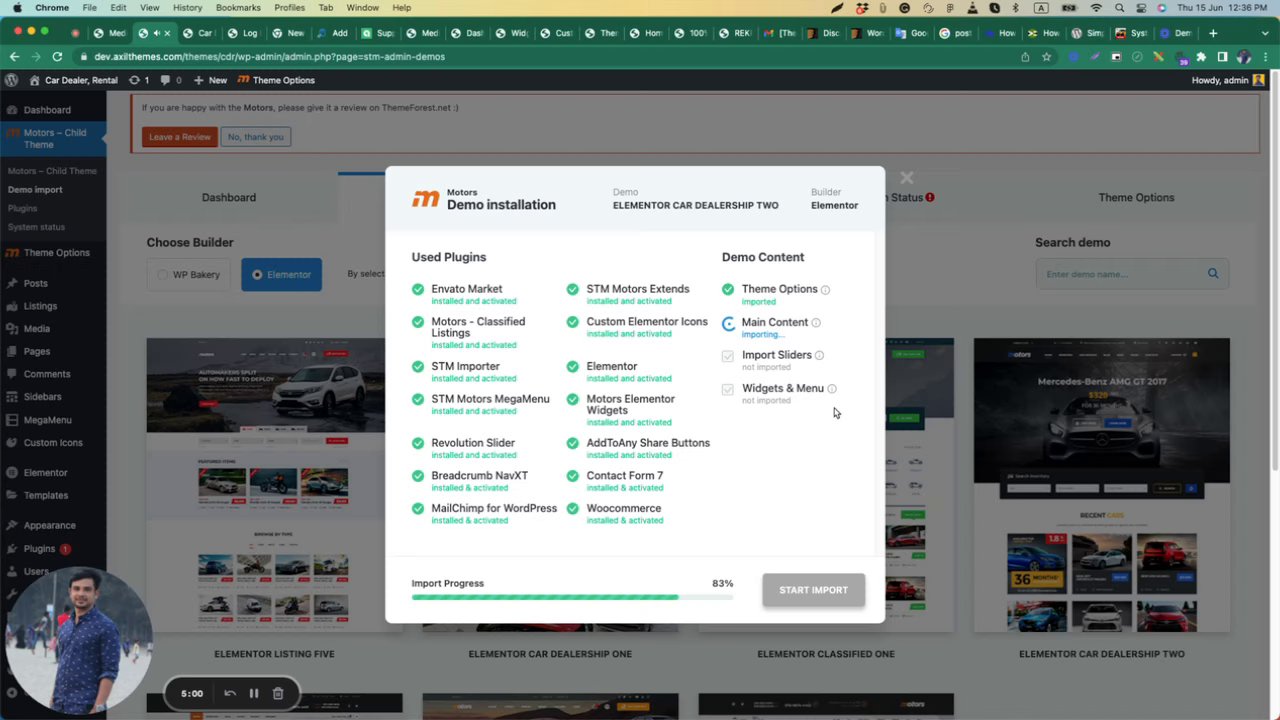Screen dimensions: 1280x720
Task: Click info icon next to Main Content
Action: click(x=816, y=323)
